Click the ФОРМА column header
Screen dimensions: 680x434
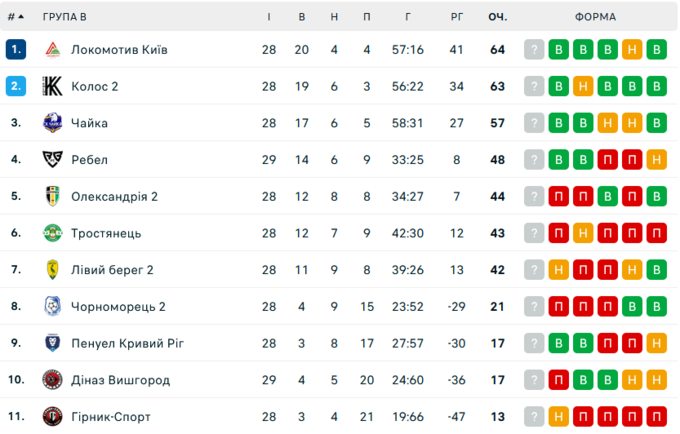595,17
